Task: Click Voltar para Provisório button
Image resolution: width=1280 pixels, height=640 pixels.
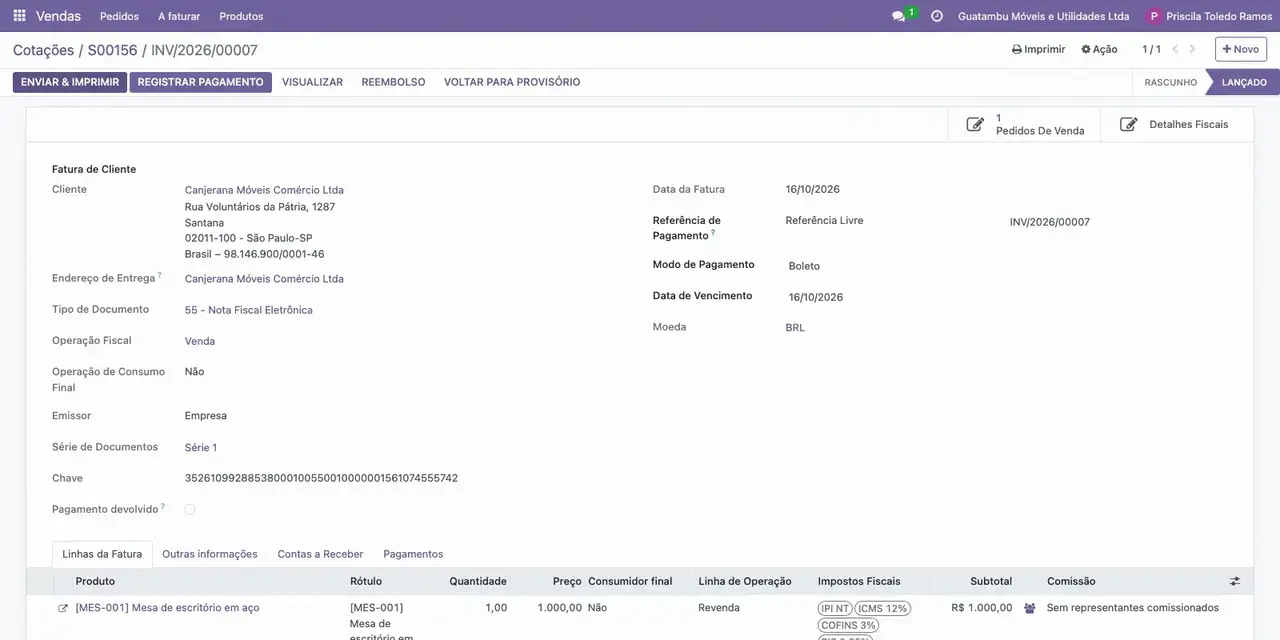Action: 512,82
